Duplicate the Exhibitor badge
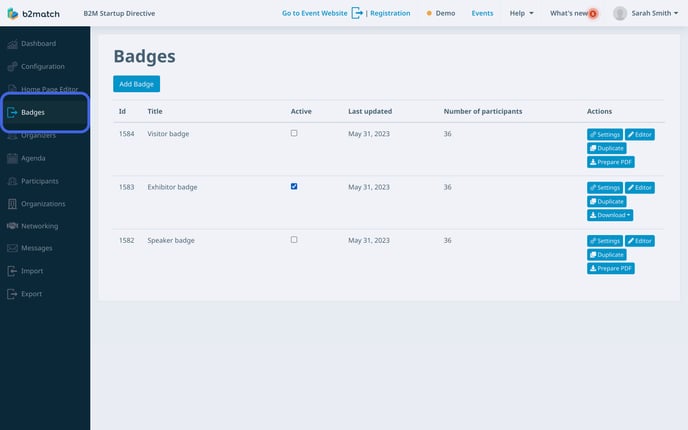This screenshot has width=688, height=430. tap(606, 201)
